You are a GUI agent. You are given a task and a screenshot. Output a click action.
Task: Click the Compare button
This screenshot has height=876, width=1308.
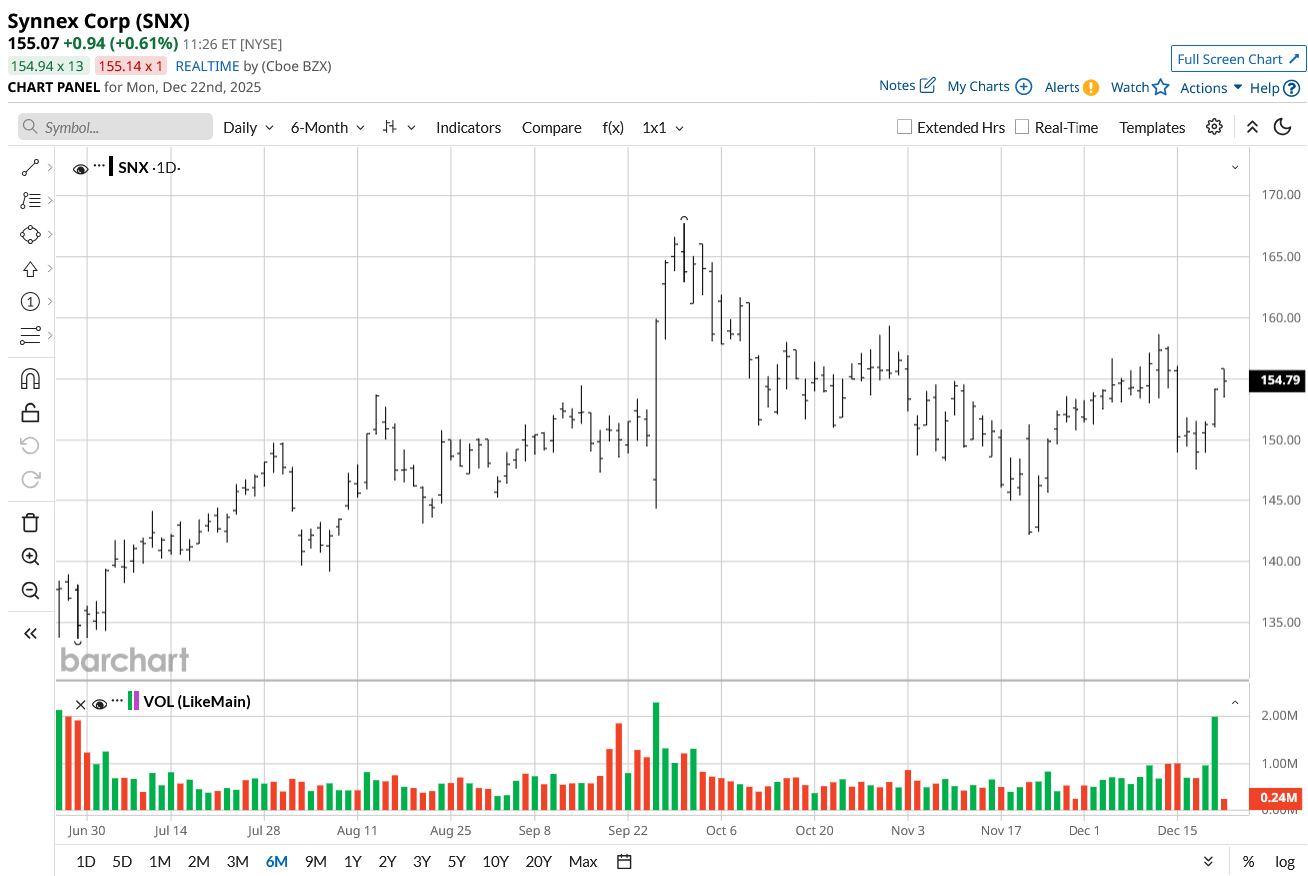coord(551,127)
